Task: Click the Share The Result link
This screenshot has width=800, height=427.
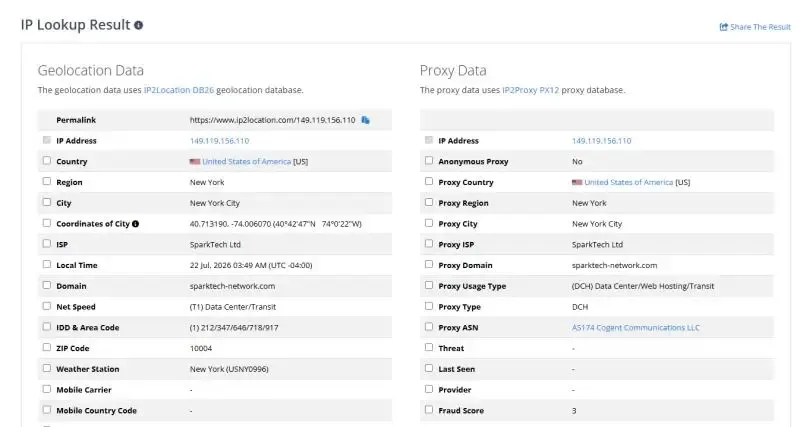Action: click(x=755, y=27)
